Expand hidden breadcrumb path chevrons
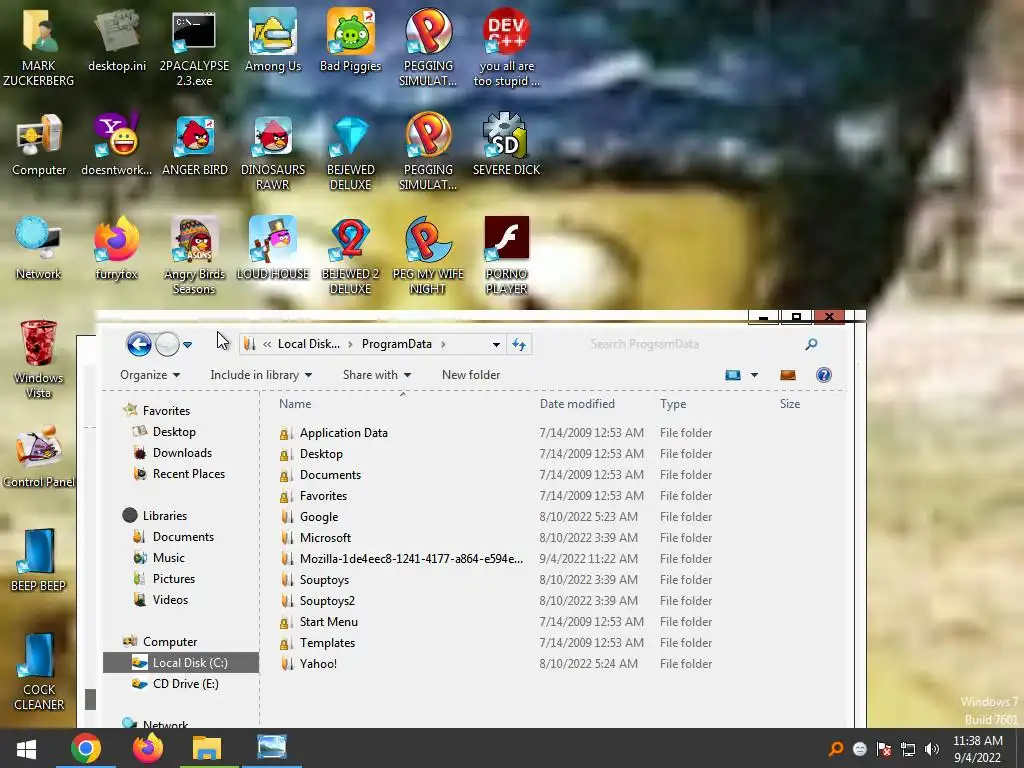Viewport: 1024px width, 768px height. click(266, 344)
